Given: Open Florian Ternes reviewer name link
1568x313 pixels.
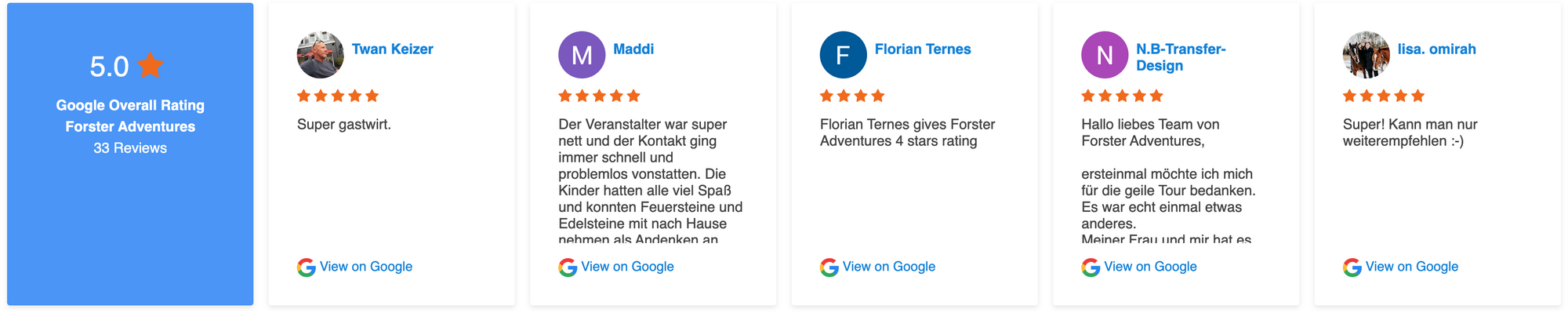Looking at the screenshot, I should tap(923, 49).
